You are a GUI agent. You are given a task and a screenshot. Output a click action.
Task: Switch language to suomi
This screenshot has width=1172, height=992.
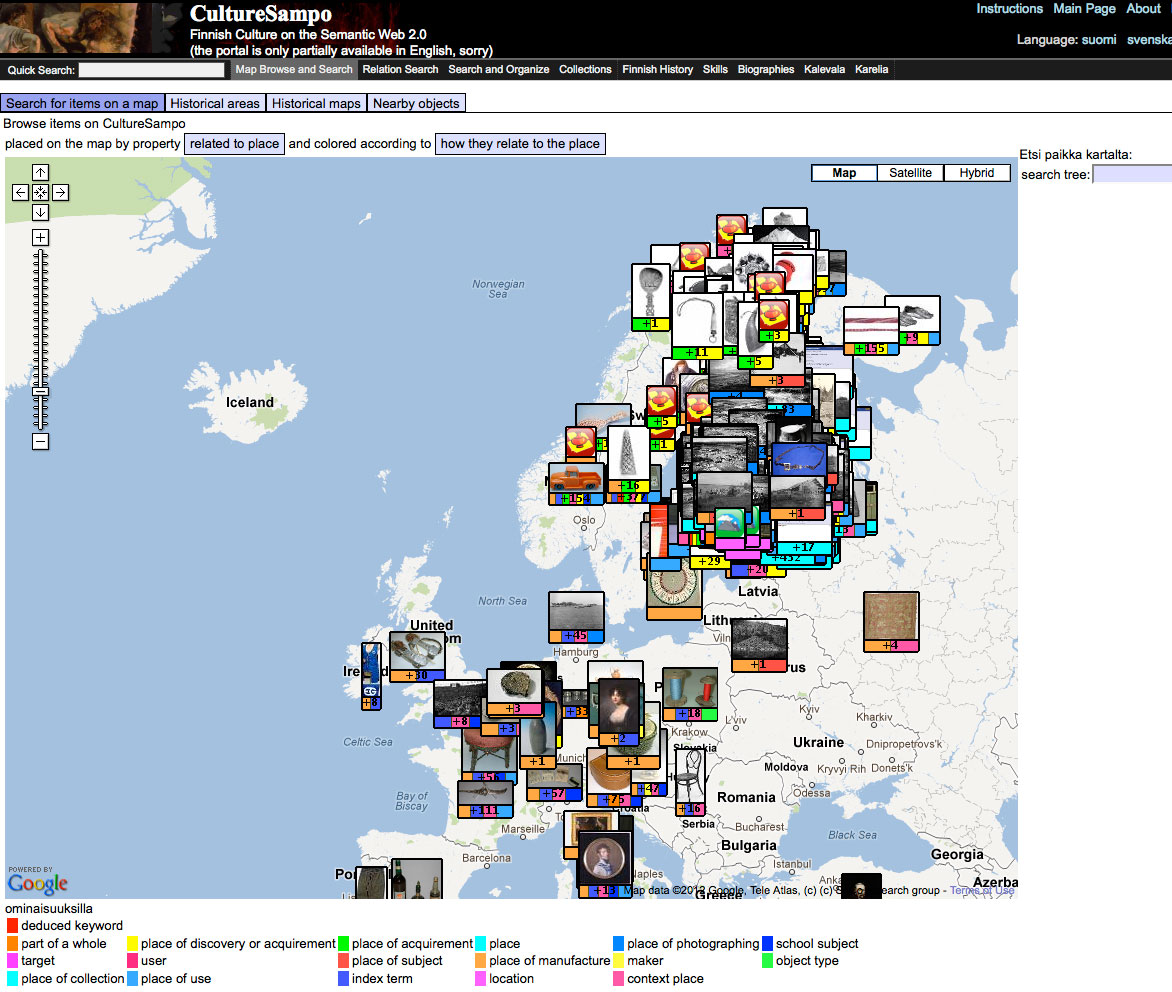pyautogui.click(x=1098, y=40)
